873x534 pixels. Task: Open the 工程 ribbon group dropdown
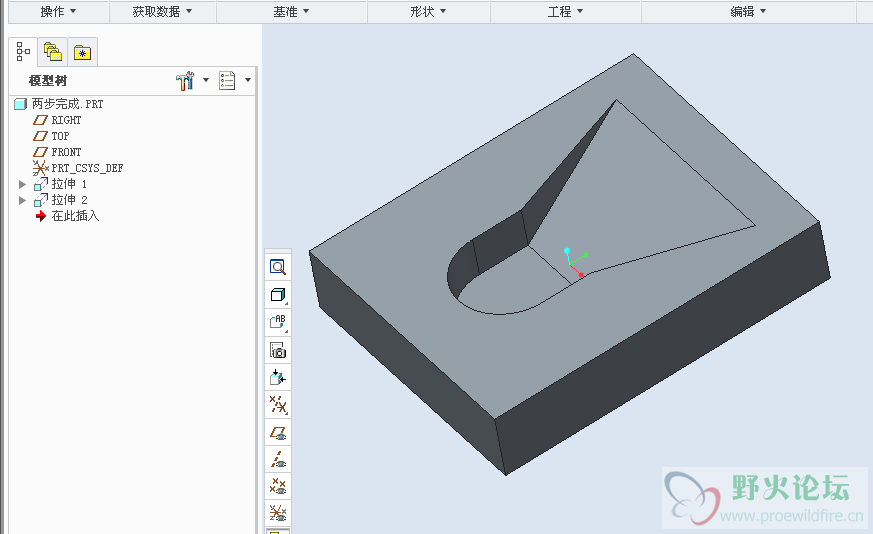coord(565,12)
